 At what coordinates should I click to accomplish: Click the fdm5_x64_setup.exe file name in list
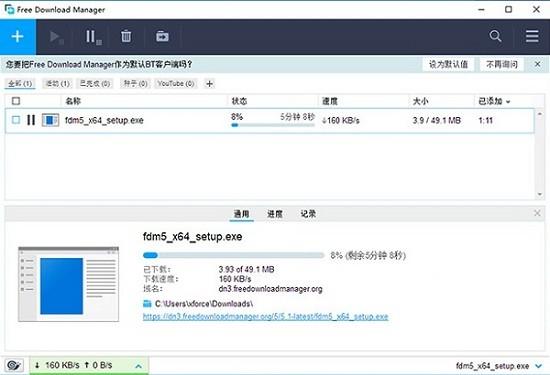[x=104, y=120]
